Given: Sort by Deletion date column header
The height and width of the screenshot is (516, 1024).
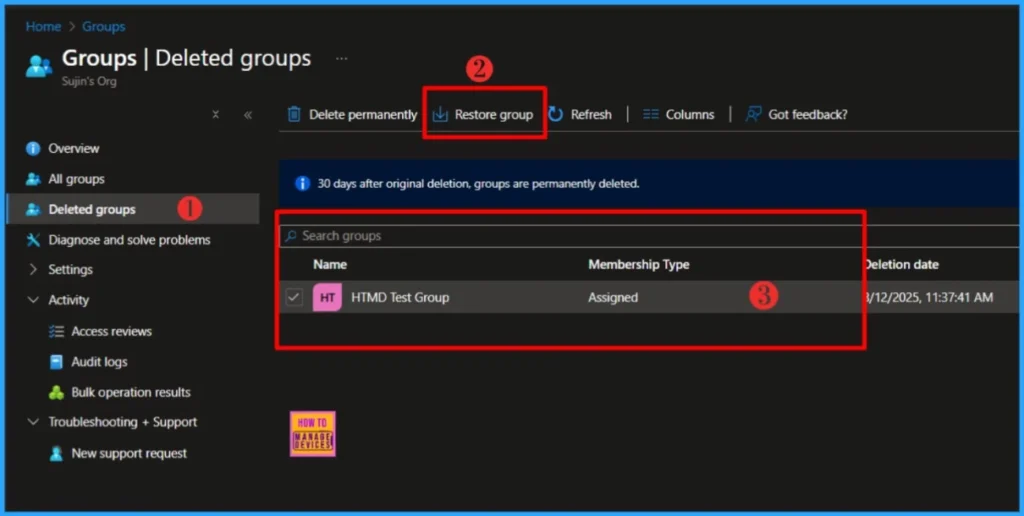Looking at the screenshot, I should point(902,265).
